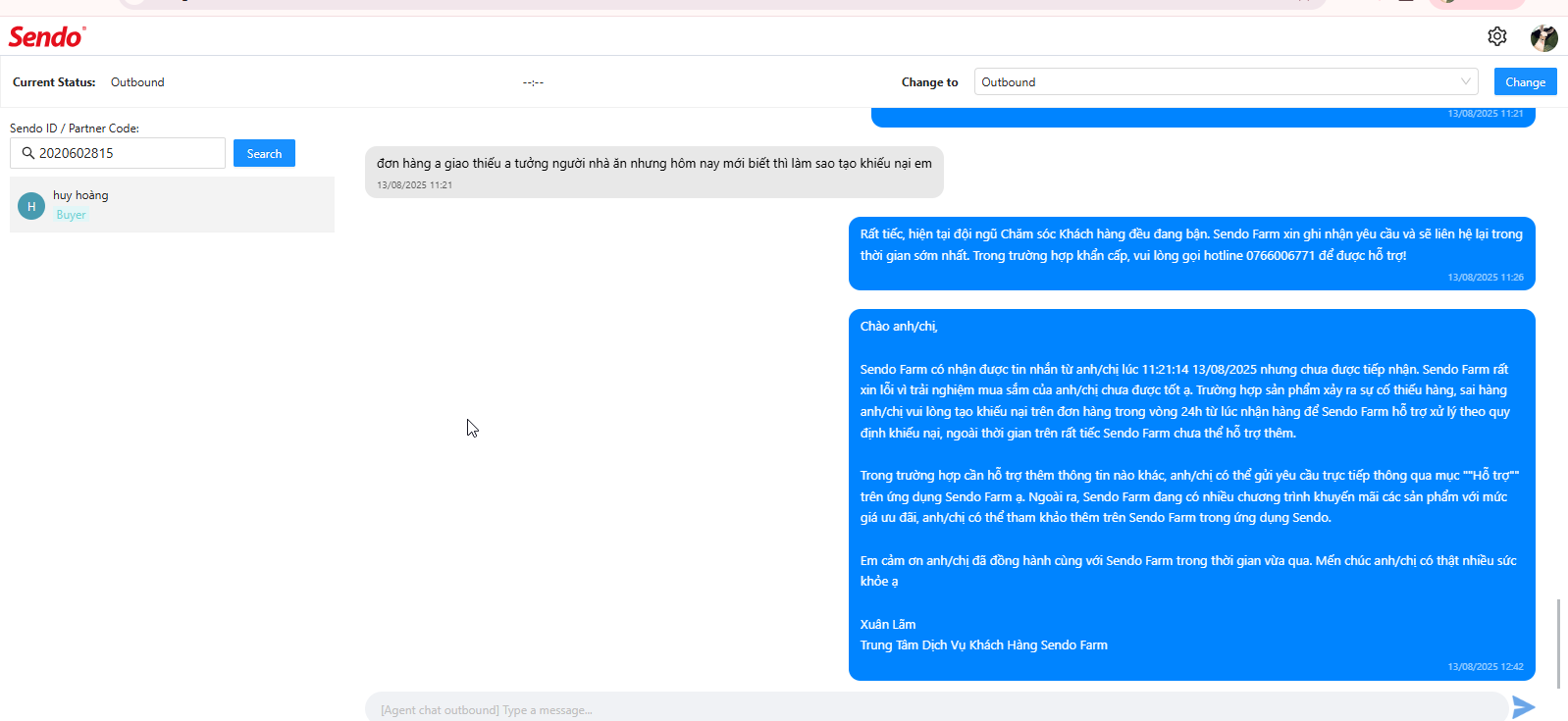Click the Current Status Outbound value

click(x=137, y=82)
